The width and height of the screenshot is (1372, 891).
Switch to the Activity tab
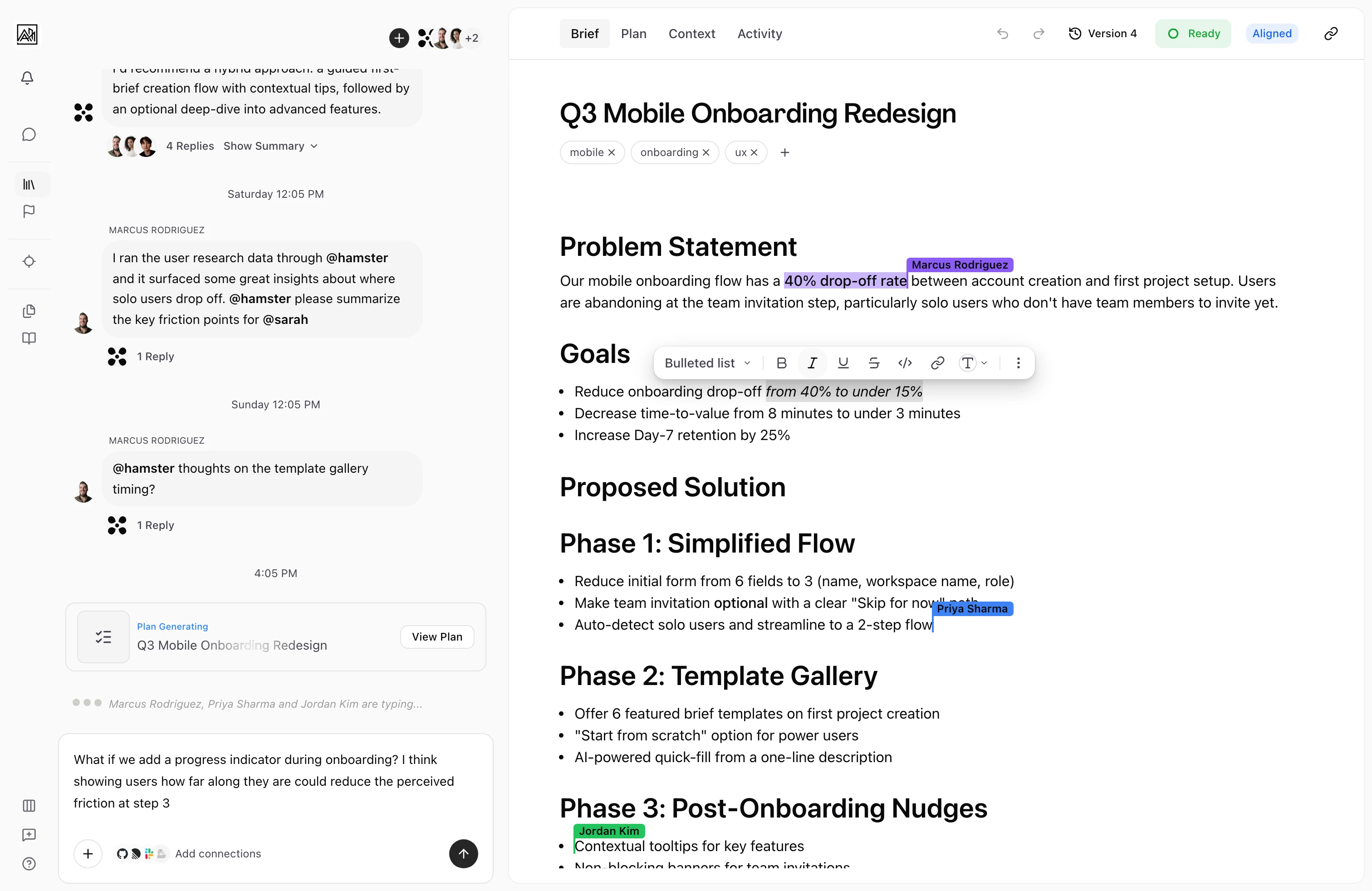point(759,34)
